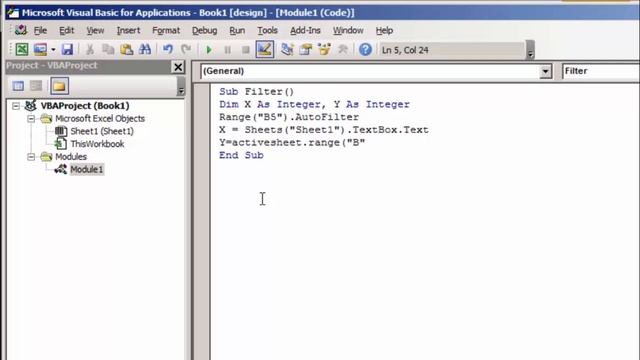Select Module1 in project tree
This screenshot has height=360, width=640.
[87, 169]
